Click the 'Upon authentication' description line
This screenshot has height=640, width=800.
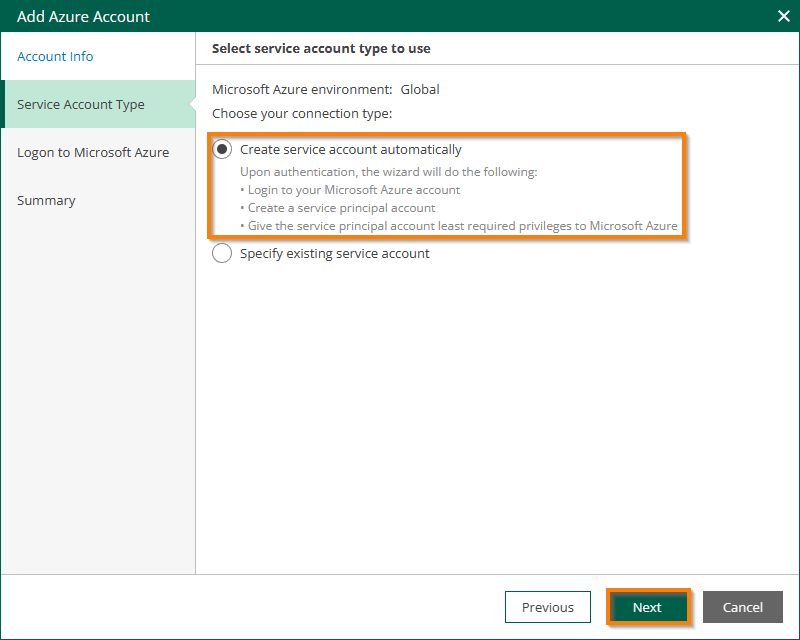point(388,172)
